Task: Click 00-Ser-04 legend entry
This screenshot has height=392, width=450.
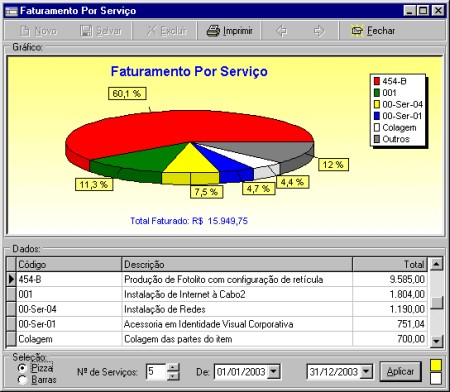Action: 398,104
